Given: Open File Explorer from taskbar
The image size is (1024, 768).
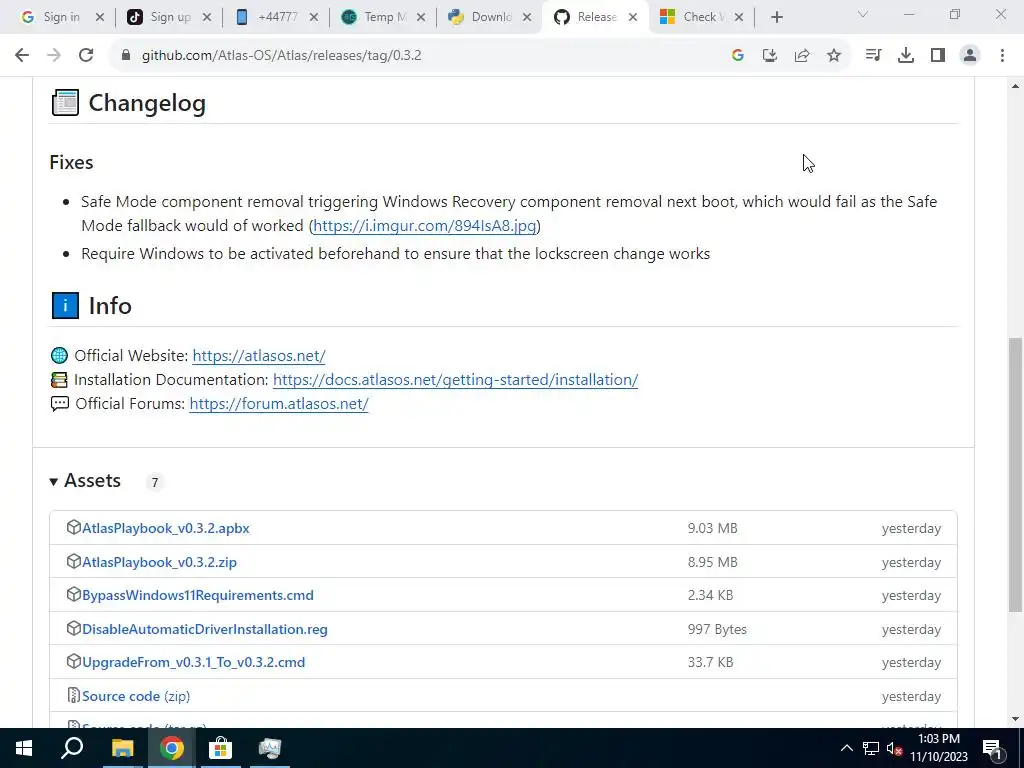Looking at the screenshot, I should [122, 748].
